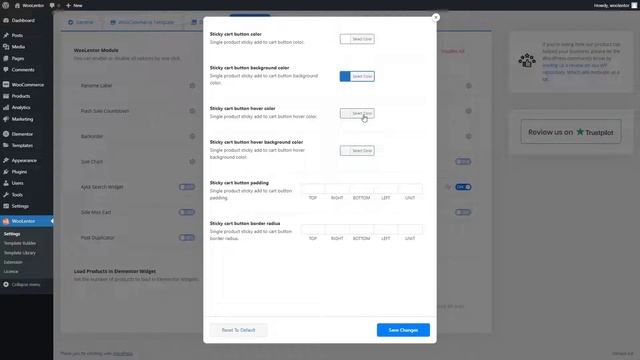Viewport: 640px width, 360px height.
Task: Click the padding RIGHT input field
Action: pos(337,189)
